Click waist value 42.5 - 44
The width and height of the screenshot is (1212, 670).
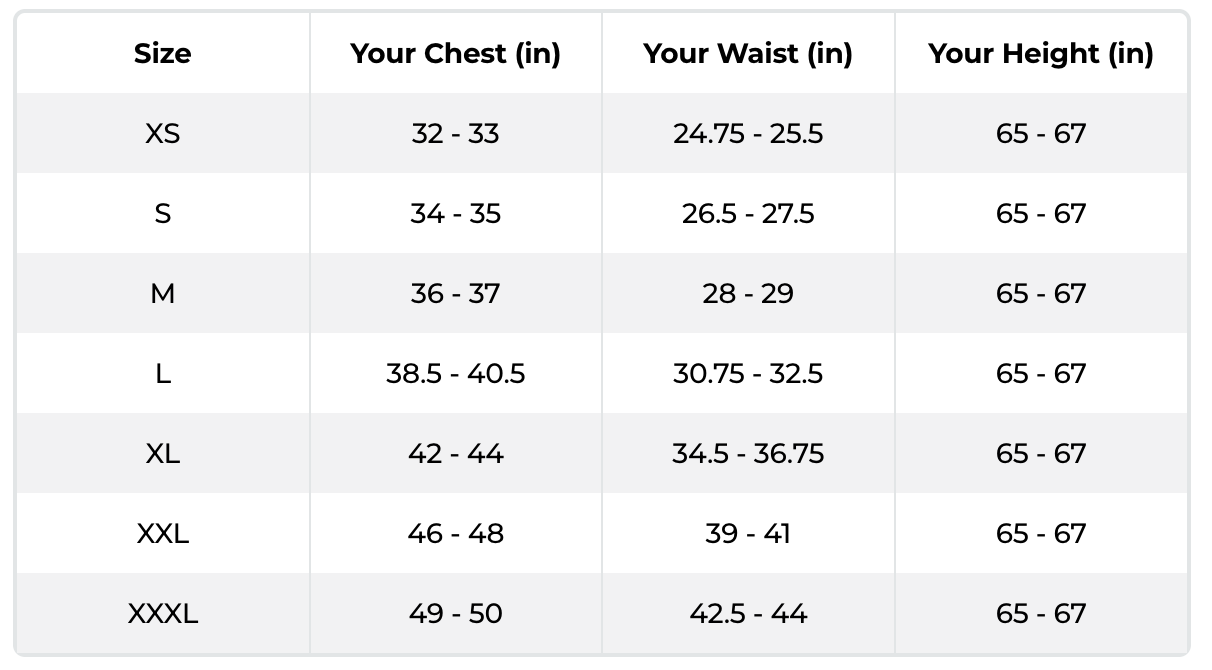click(x=748, y=613)
